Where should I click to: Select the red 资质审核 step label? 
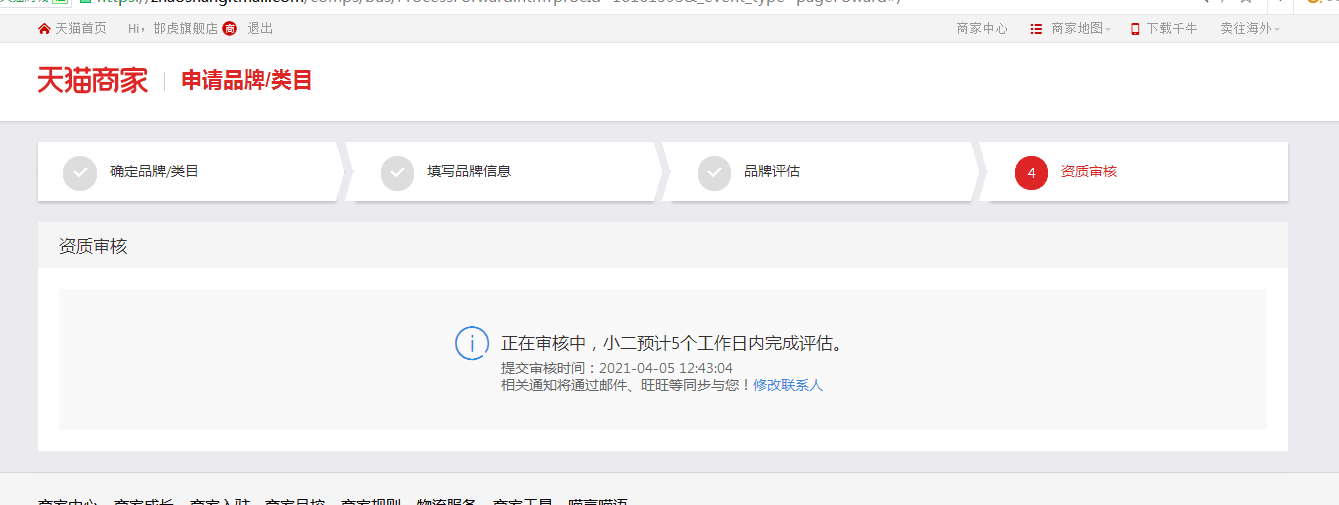tap(1089, 171)
